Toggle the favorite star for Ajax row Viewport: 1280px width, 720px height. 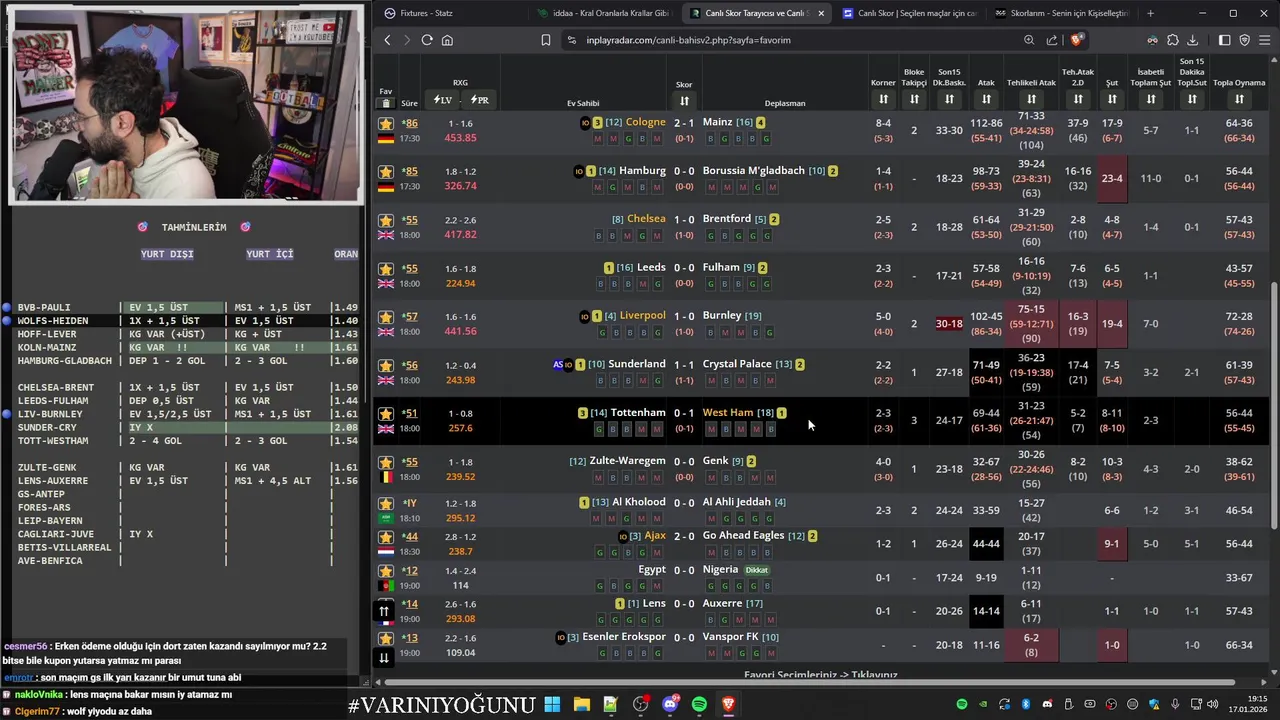[385, 537]
